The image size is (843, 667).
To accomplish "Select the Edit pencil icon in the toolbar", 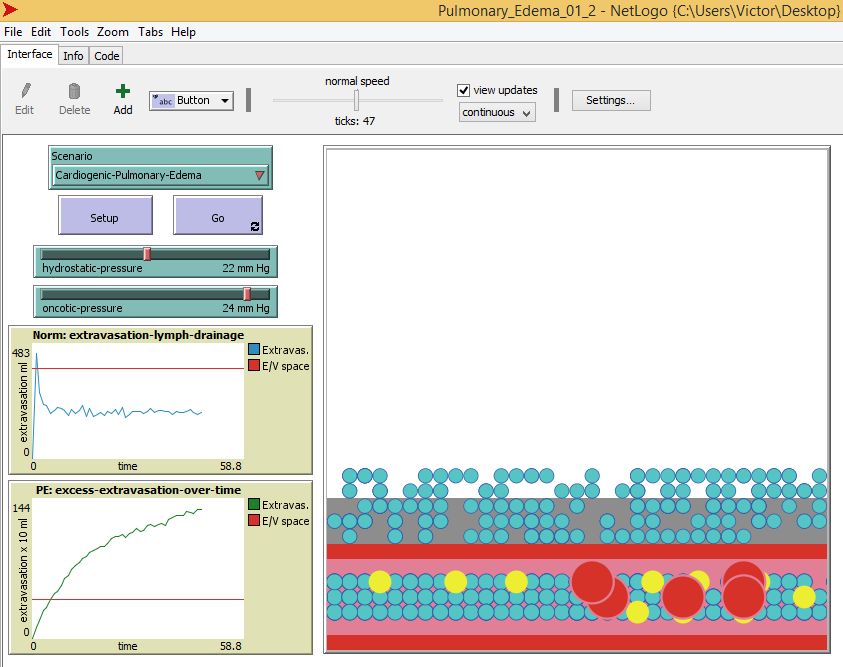I will click(24, 91).
